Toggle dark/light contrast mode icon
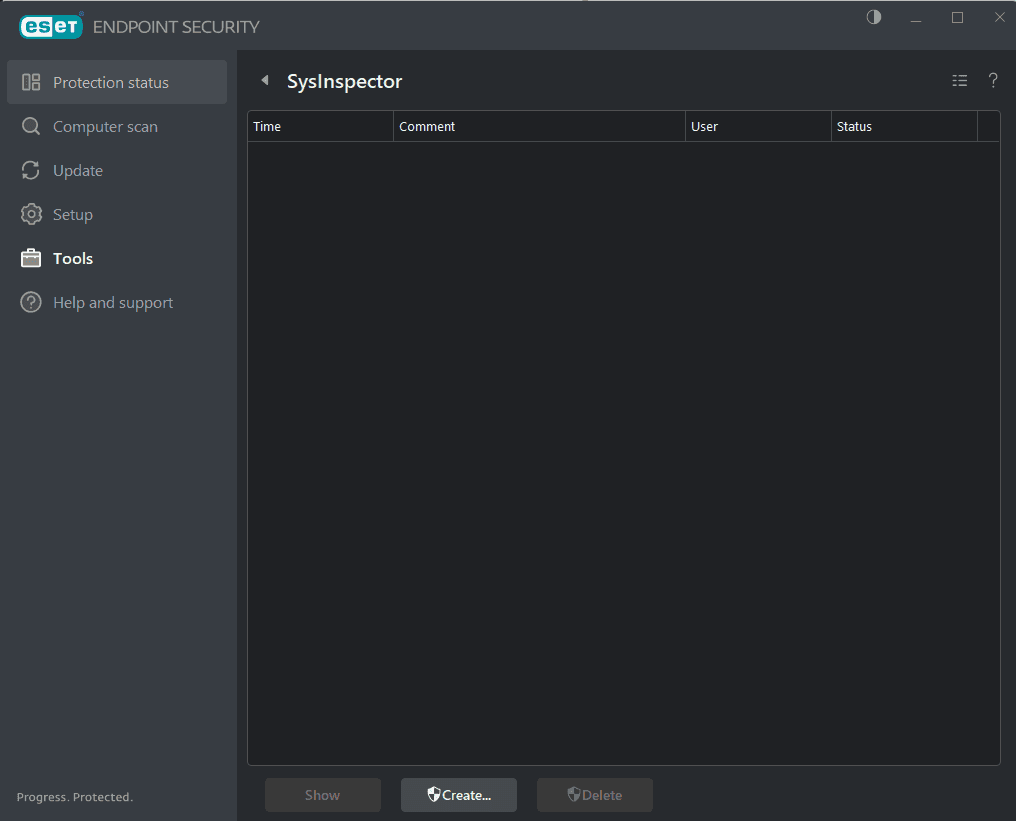This screenshot has height=821, width=1016. pos(873,17)
